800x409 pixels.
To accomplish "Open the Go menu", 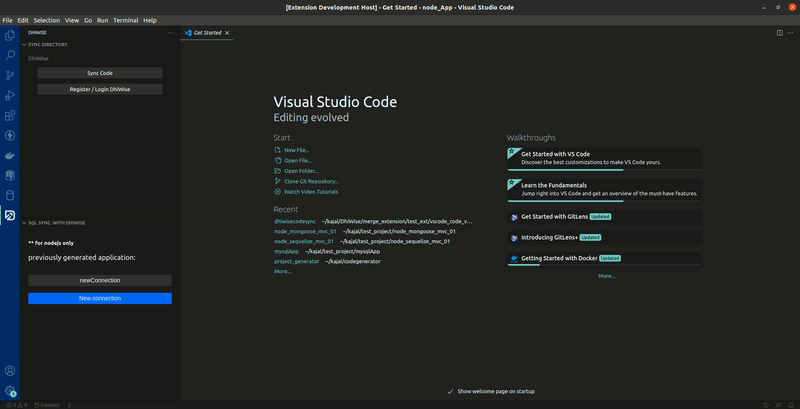I will tap(88, 20).
